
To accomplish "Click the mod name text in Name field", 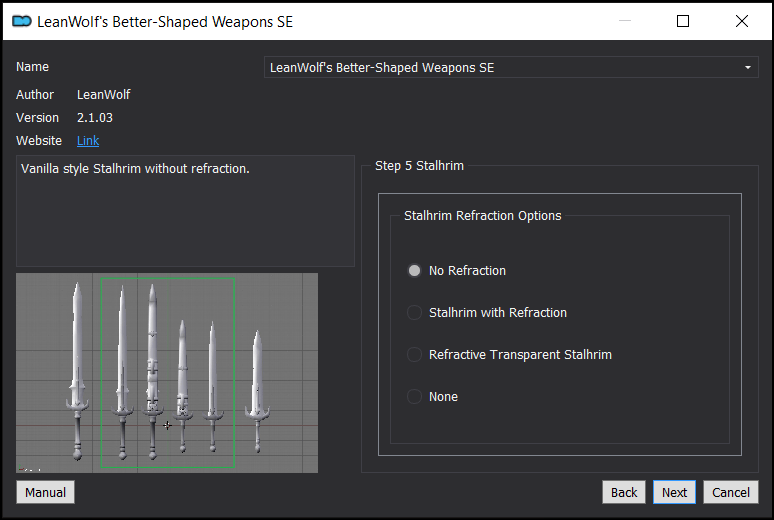I will click(382, 68).
